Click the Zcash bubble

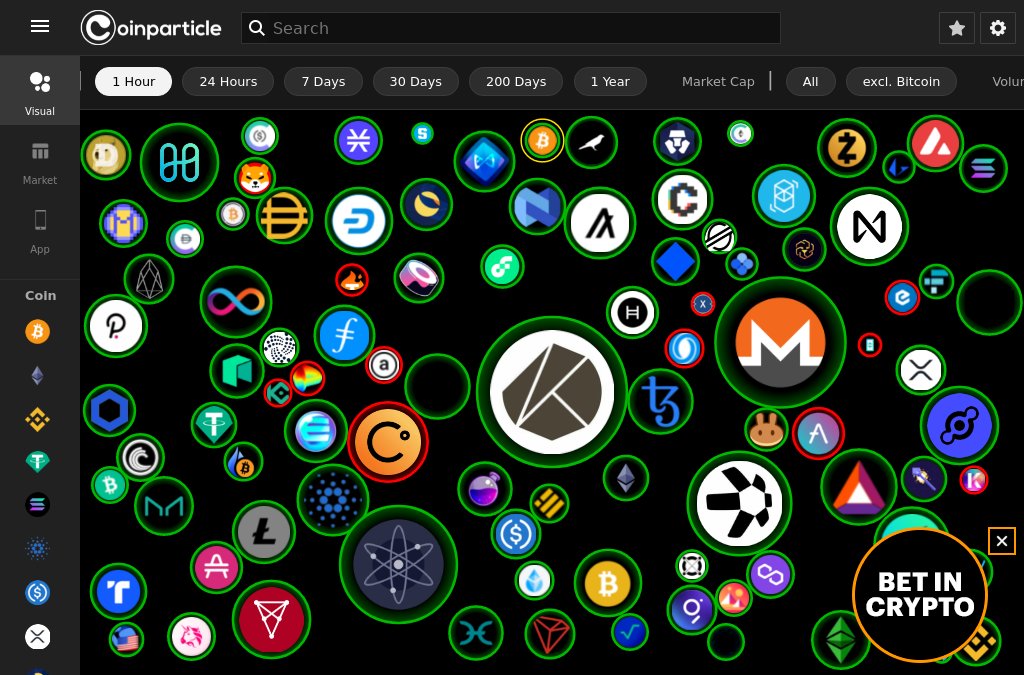[x=847, y=148]
